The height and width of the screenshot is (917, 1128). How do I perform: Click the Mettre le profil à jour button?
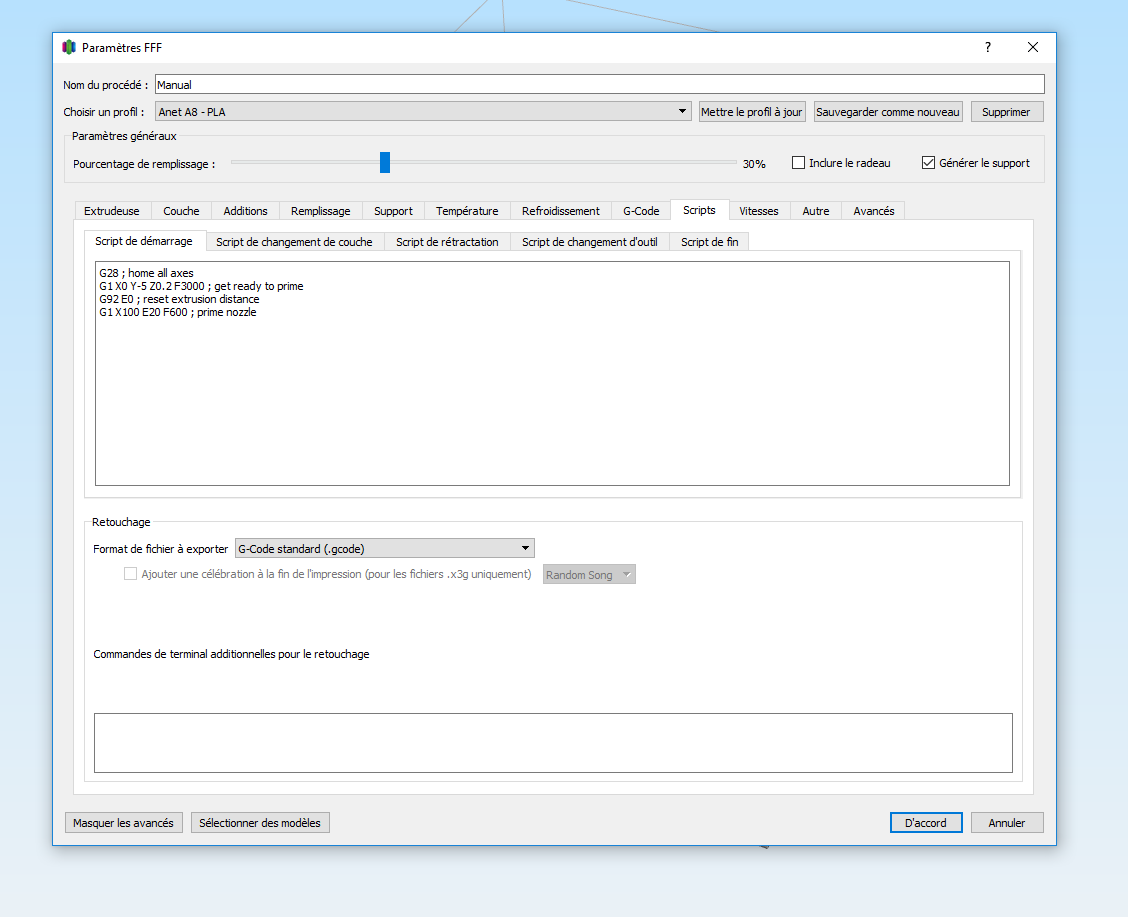752,111
